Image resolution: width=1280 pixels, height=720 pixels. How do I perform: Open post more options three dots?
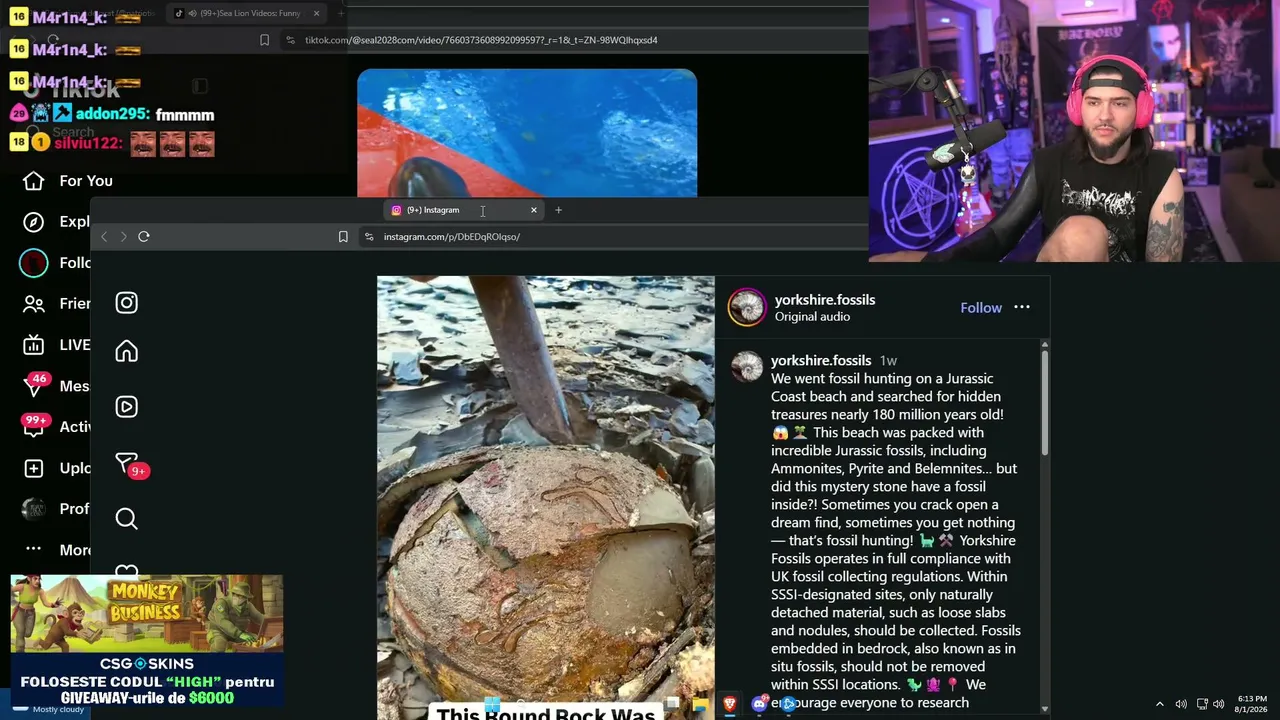click(x=1022, y=308)
